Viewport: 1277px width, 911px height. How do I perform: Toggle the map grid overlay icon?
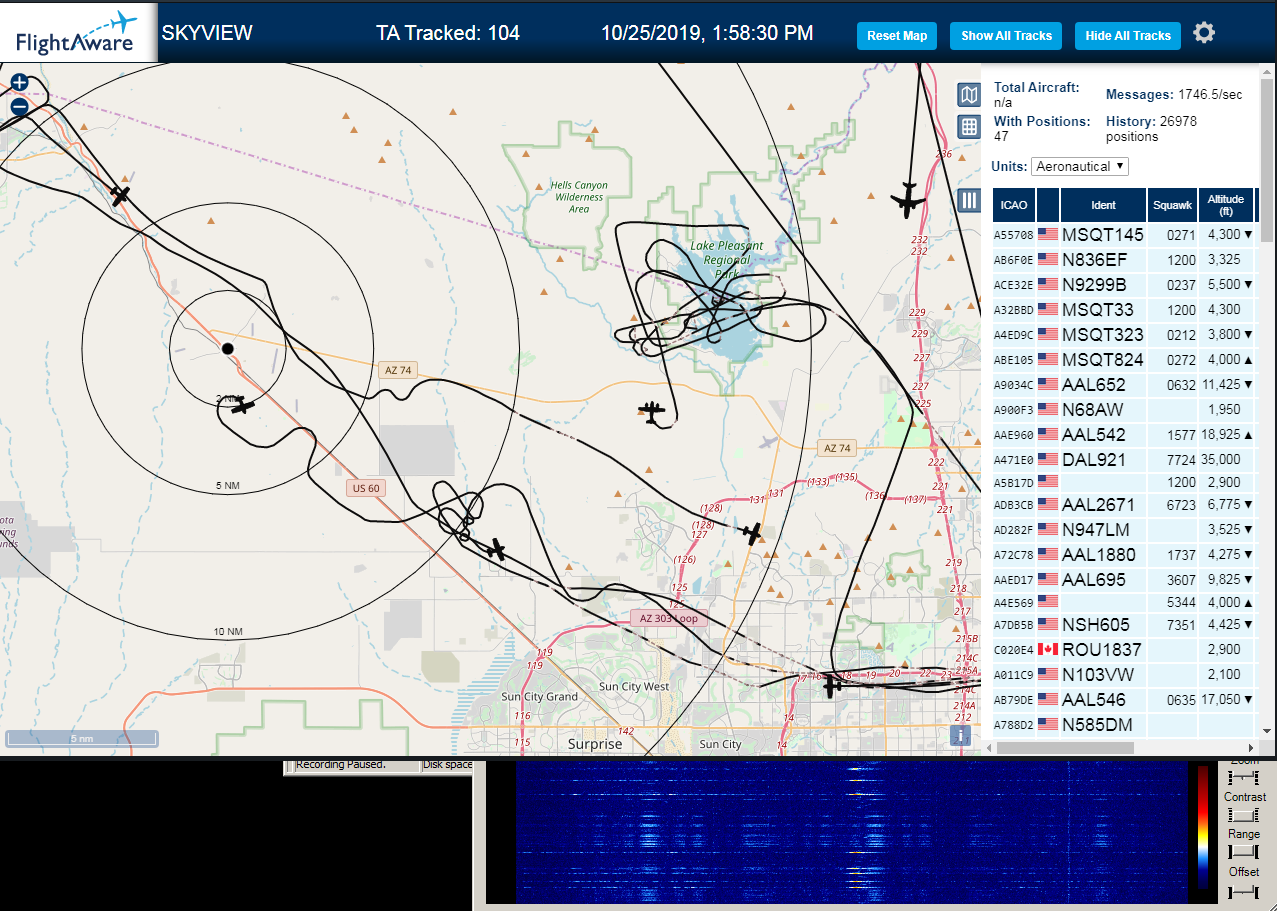(x=968, y=127)
